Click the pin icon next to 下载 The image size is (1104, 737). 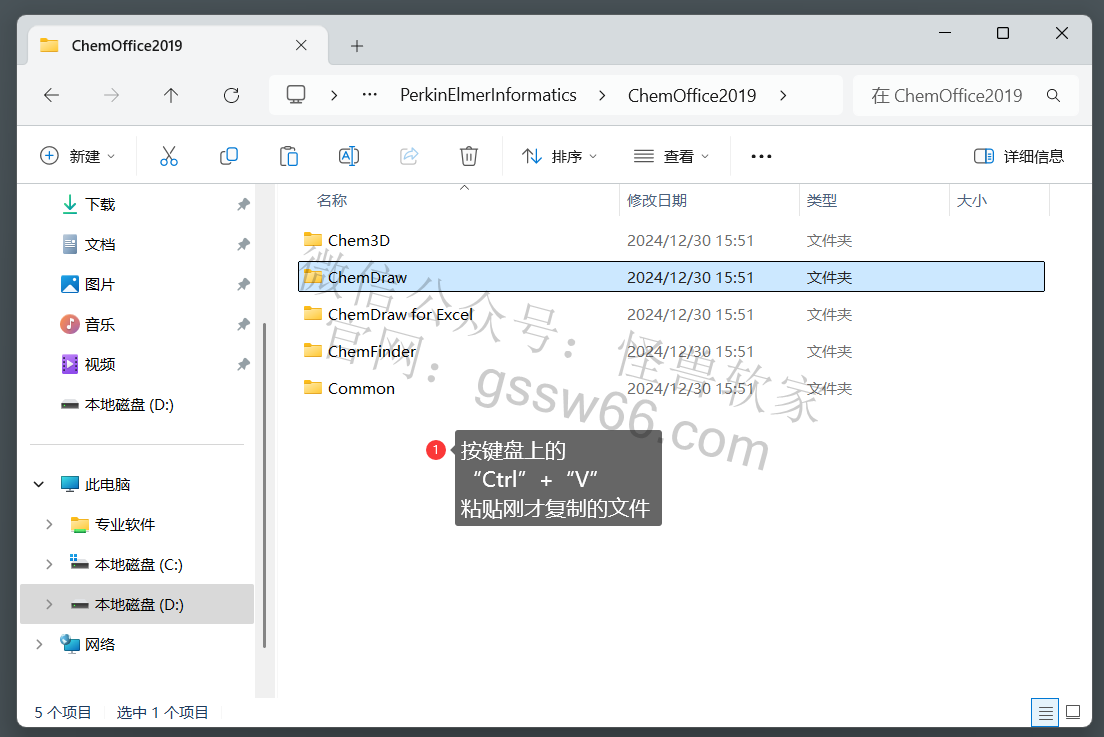[243, 204]
